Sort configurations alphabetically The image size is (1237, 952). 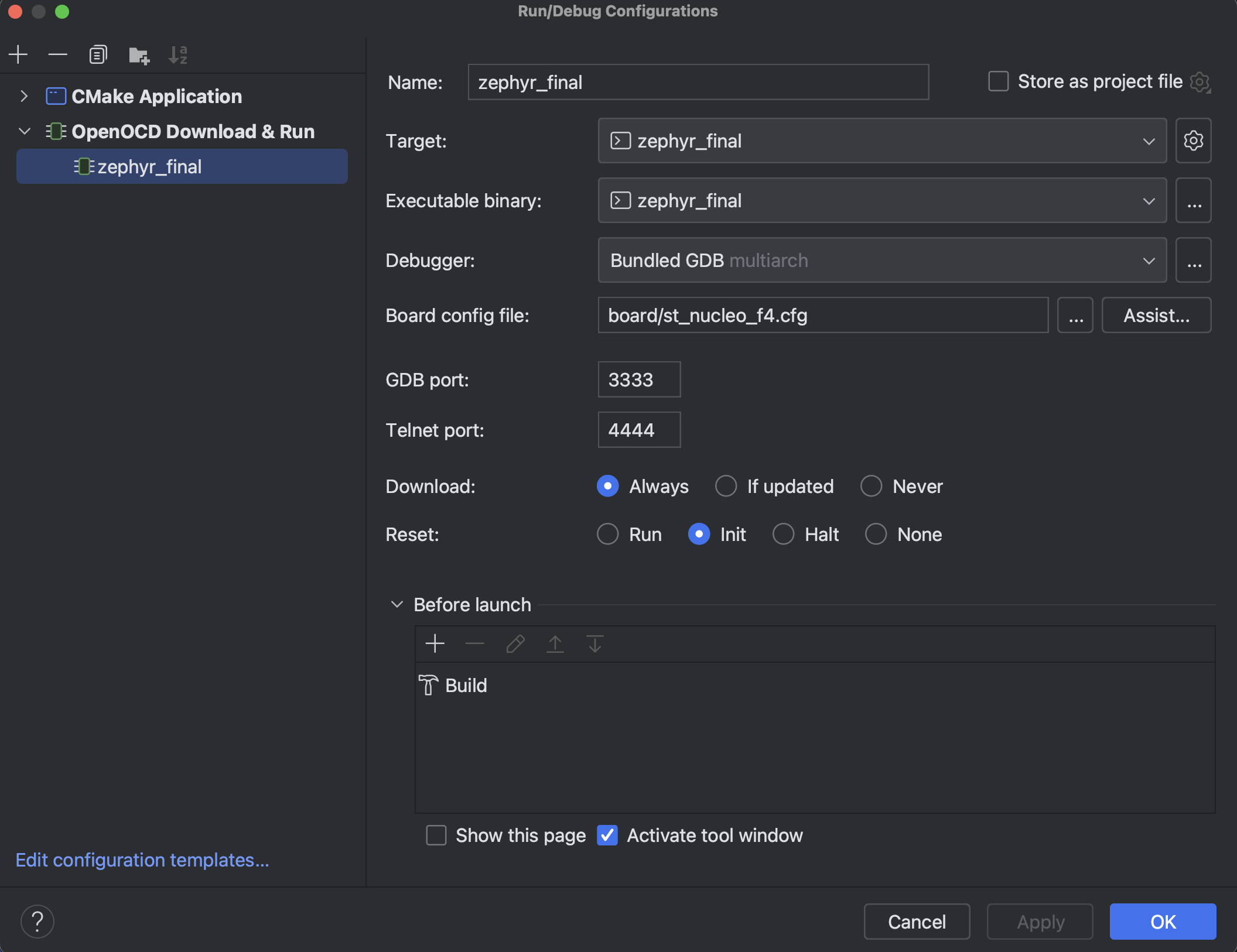coord(177,54)
